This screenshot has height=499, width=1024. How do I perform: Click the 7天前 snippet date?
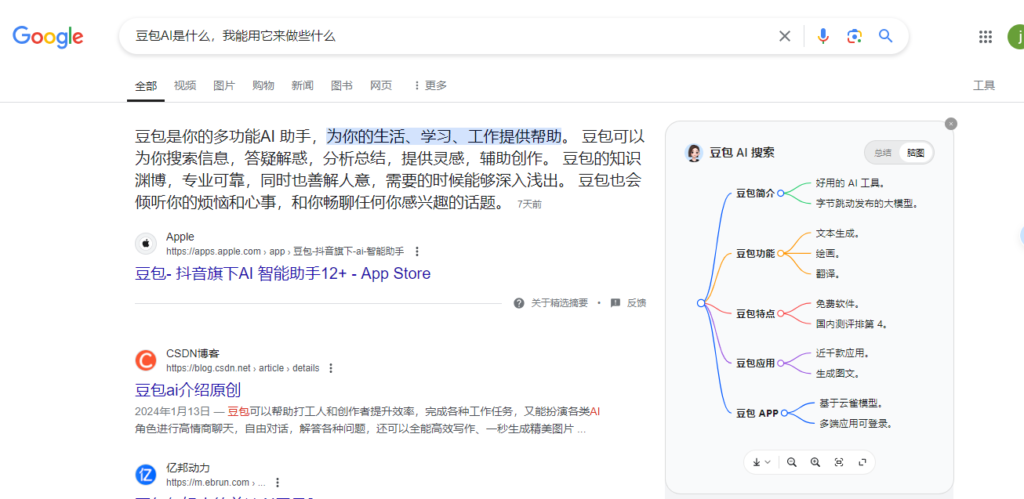click(x=529, y=204)
